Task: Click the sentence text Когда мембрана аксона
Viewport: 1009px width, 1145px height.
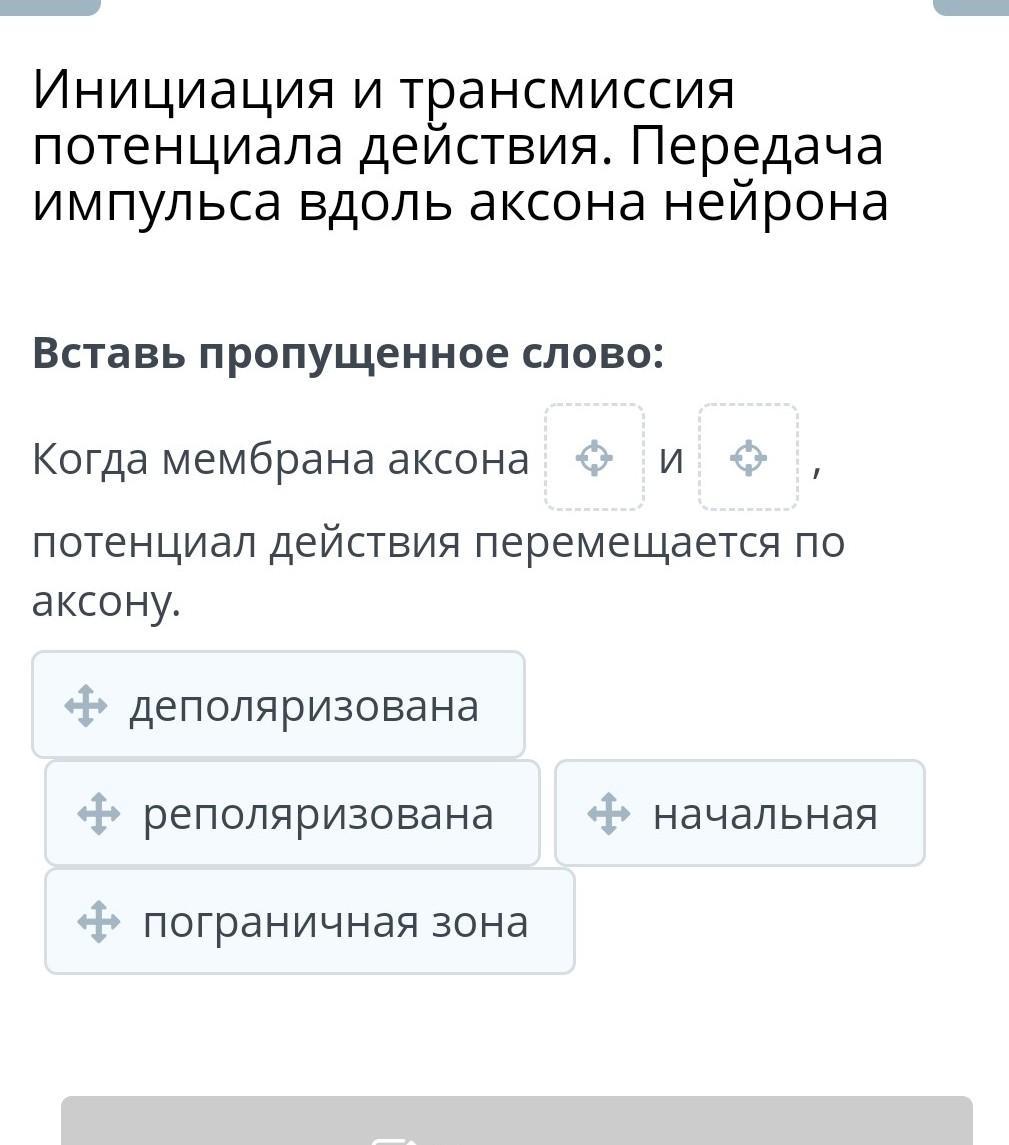Action: coord(280,460)
